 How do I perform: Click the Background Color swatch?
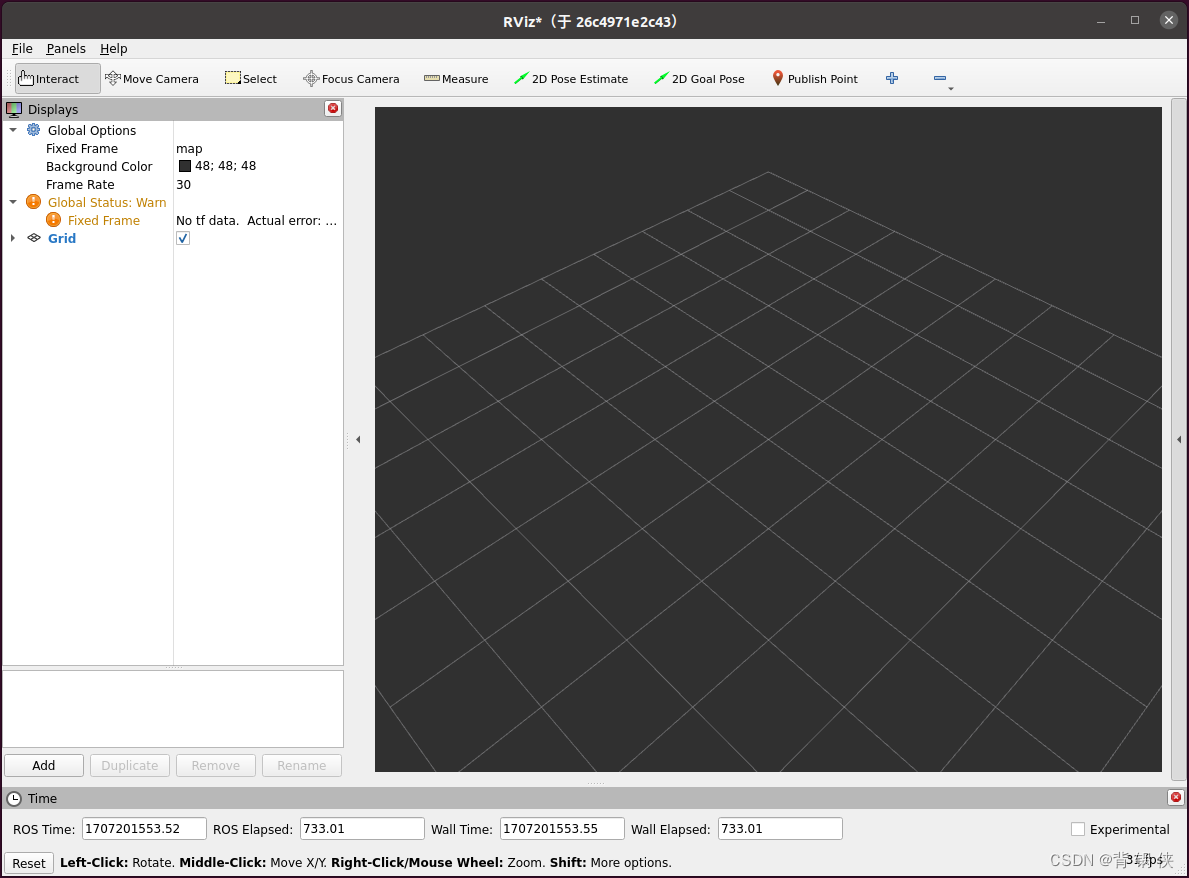click(184, 166)
